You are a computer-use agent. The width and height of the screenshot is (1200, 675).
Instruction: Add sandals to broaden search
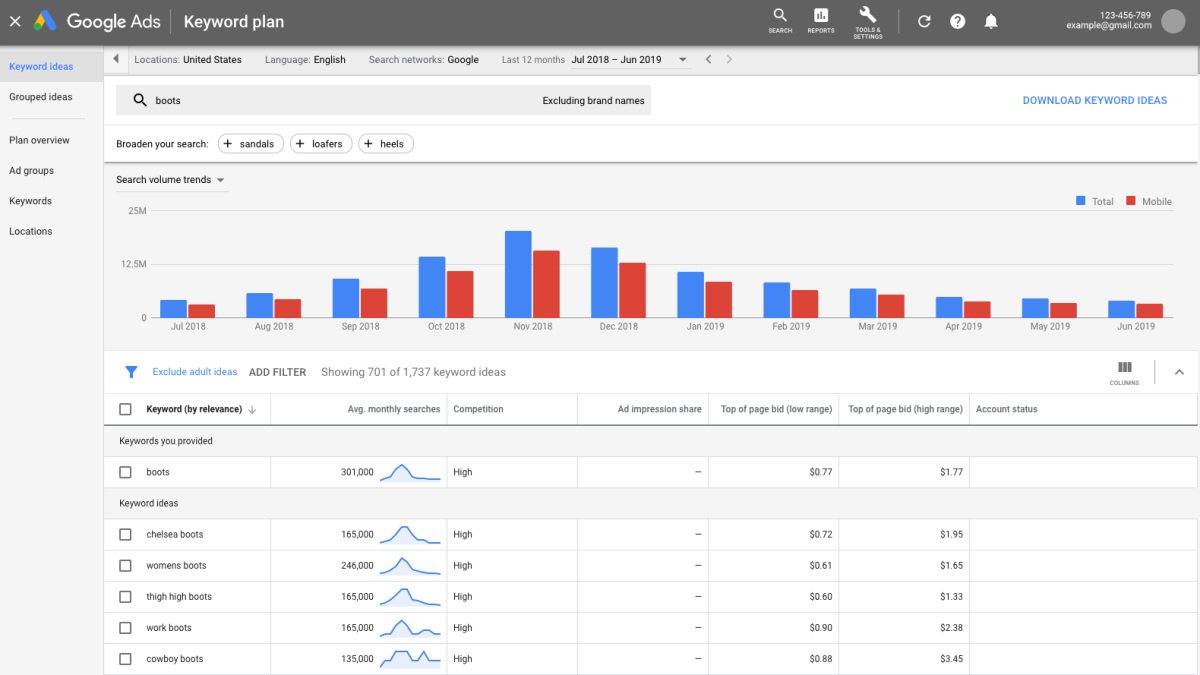pos(251,144)
